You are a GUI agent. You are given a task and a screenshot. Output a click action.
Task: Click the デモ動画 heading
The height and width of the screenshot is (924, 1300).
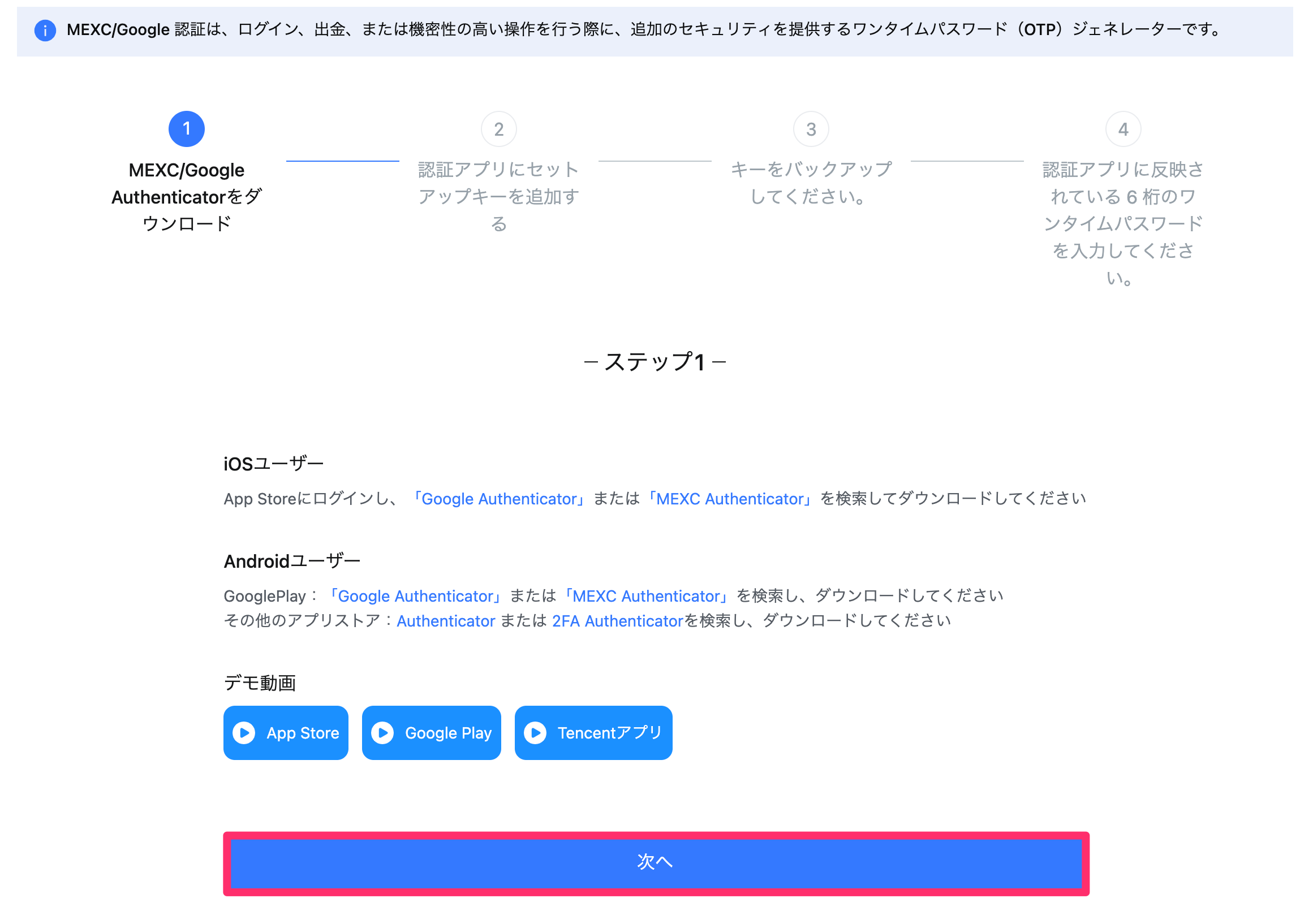coord(260,683)
